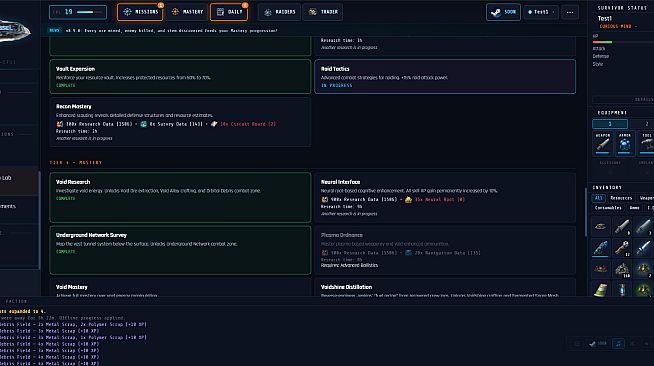Filter inventory by Consumables
Viewport: 654px width, 366px height.
coord(608,208)
